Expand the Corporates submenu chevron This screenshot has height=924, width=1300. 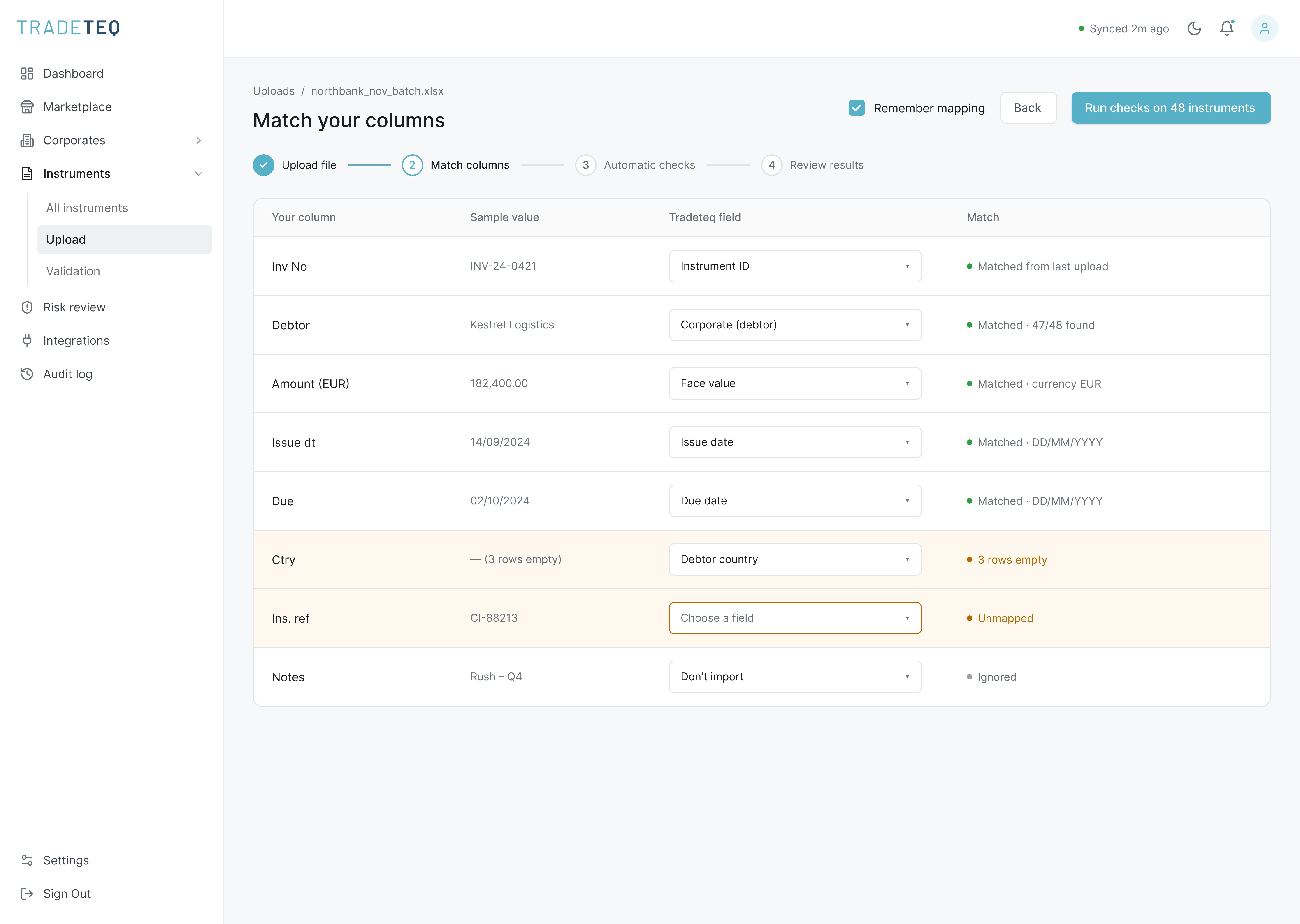coord(199,141)
